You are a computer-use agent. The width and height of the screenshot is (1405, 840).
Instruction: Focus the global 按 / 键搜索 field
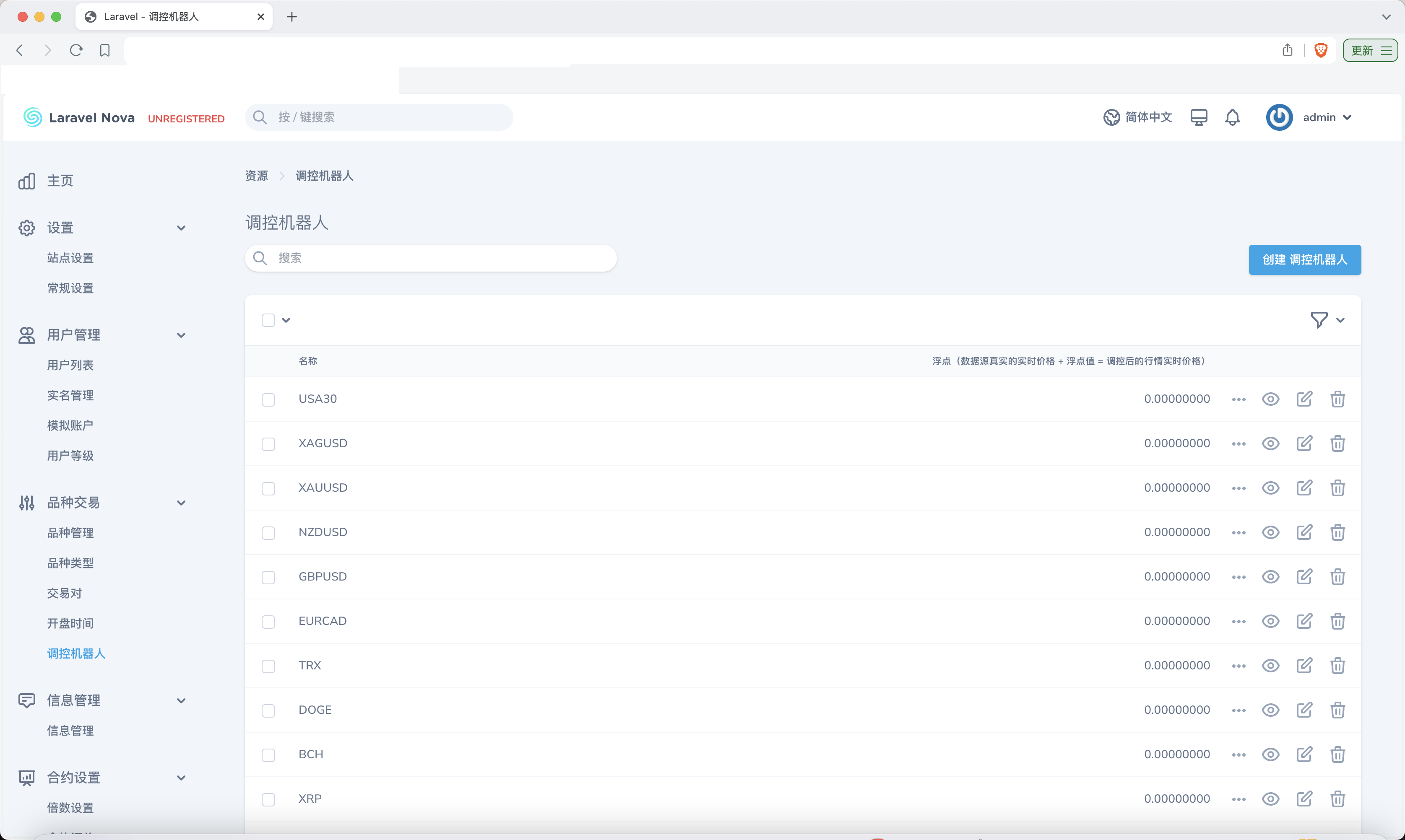(x=379, y=117)
